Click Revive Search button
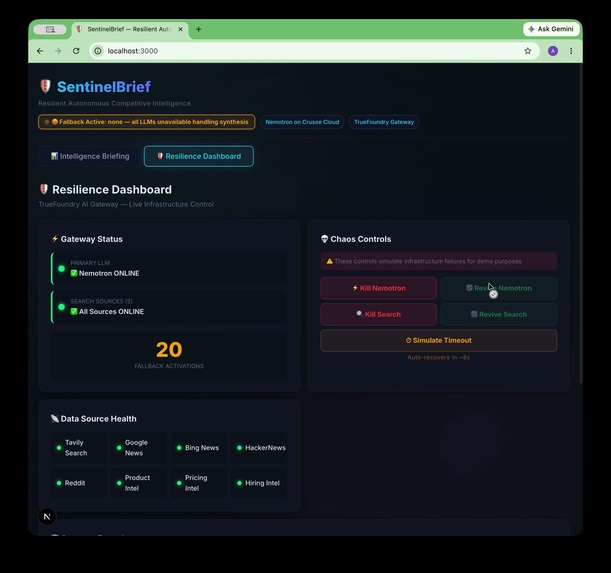This screenshot has width=611, height=573. point(498,314)
